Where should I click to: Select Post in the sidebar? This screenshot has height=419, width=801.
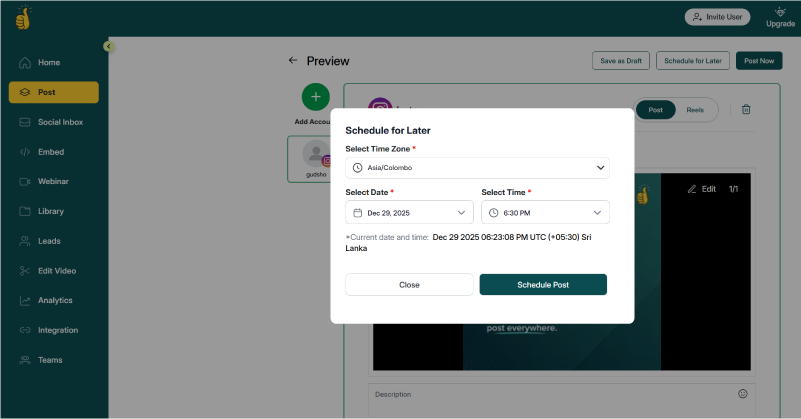[x=54, y=92]
